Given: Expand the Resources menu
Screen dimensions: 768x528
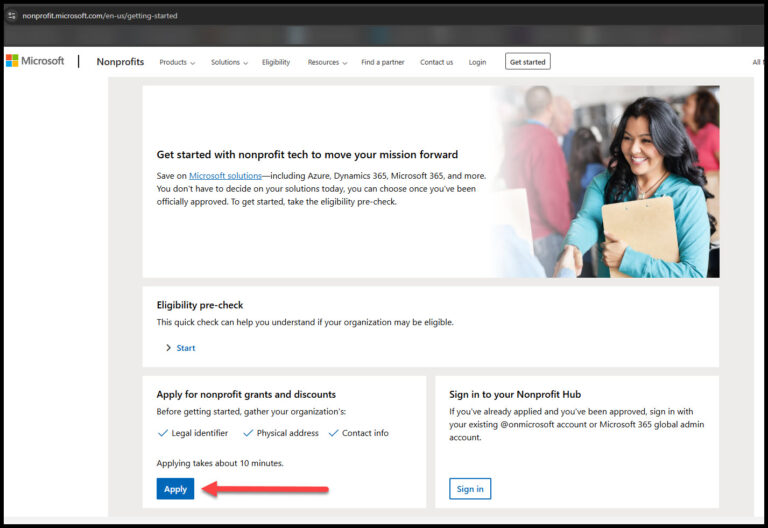Looking at the screenshot, I should pyautogui.click(x=327, y=62).
